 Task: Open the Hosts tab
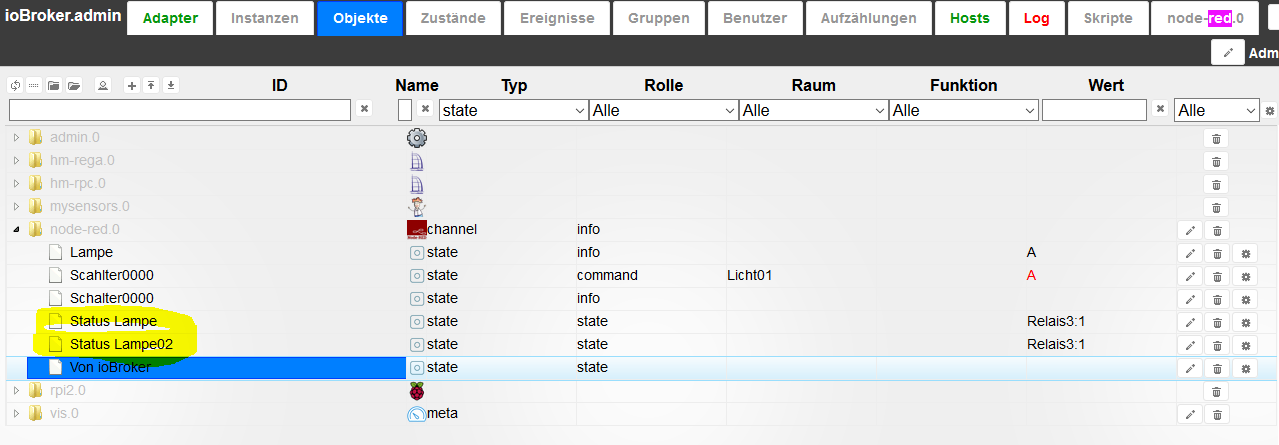970,18
